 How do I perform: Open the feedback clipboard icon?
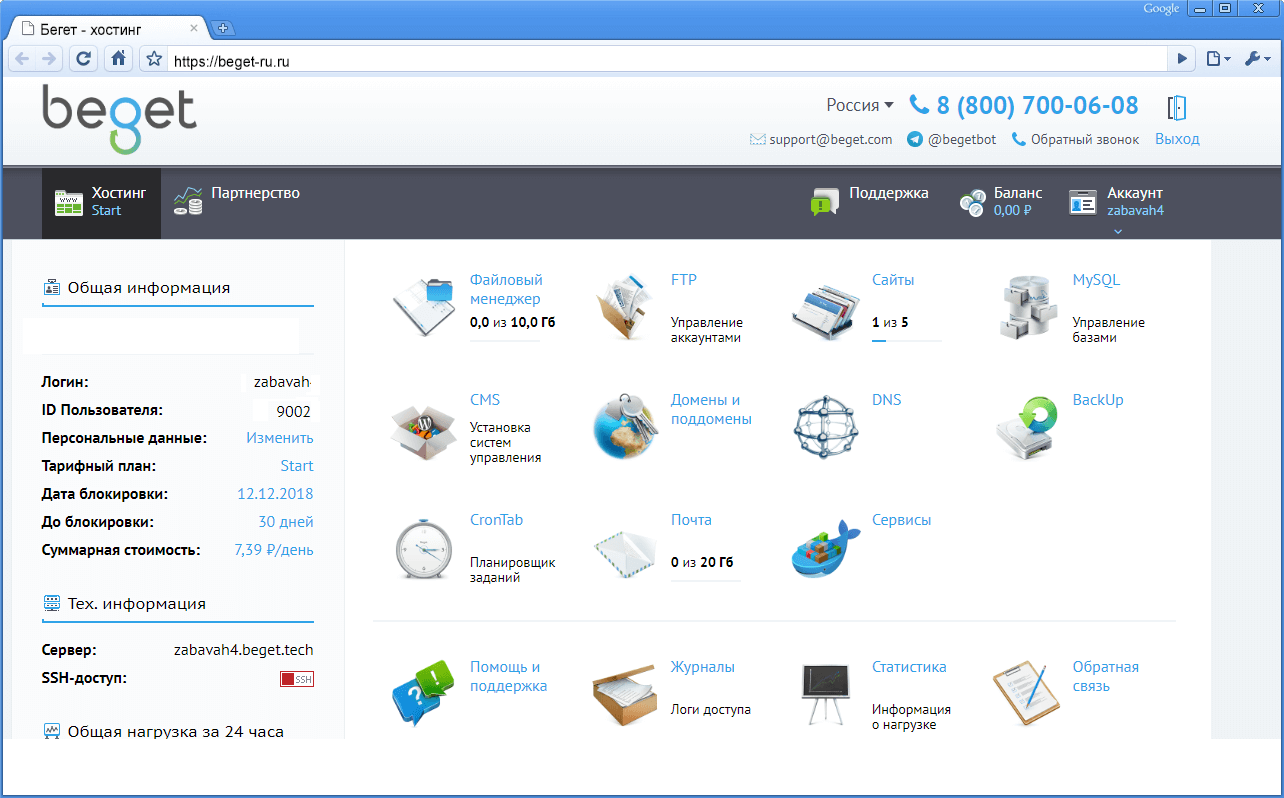click(x=1027, y=692)
